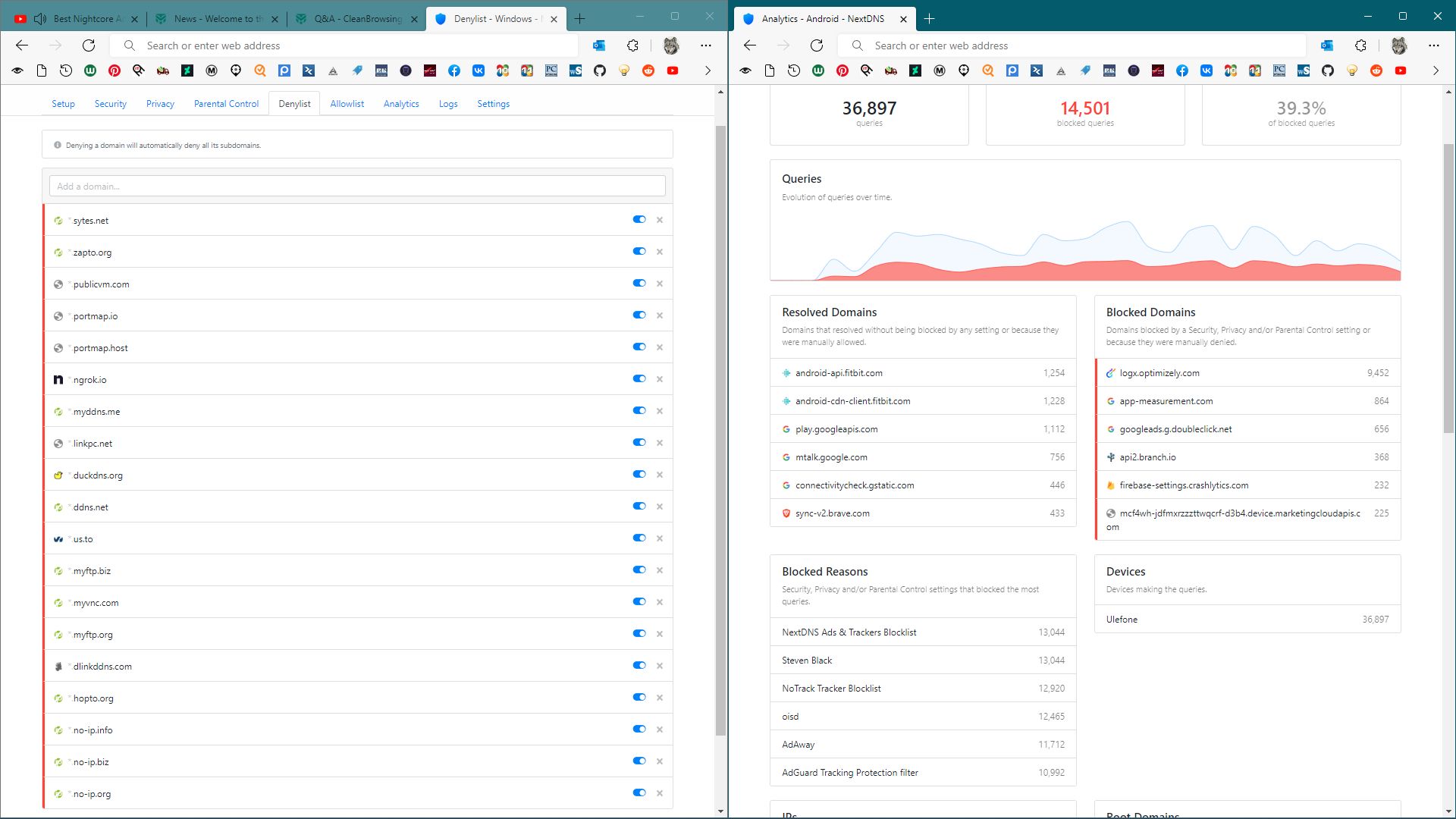
Task: Open Facebook bookmark in the Denylist window
Action: click(454, 71)
